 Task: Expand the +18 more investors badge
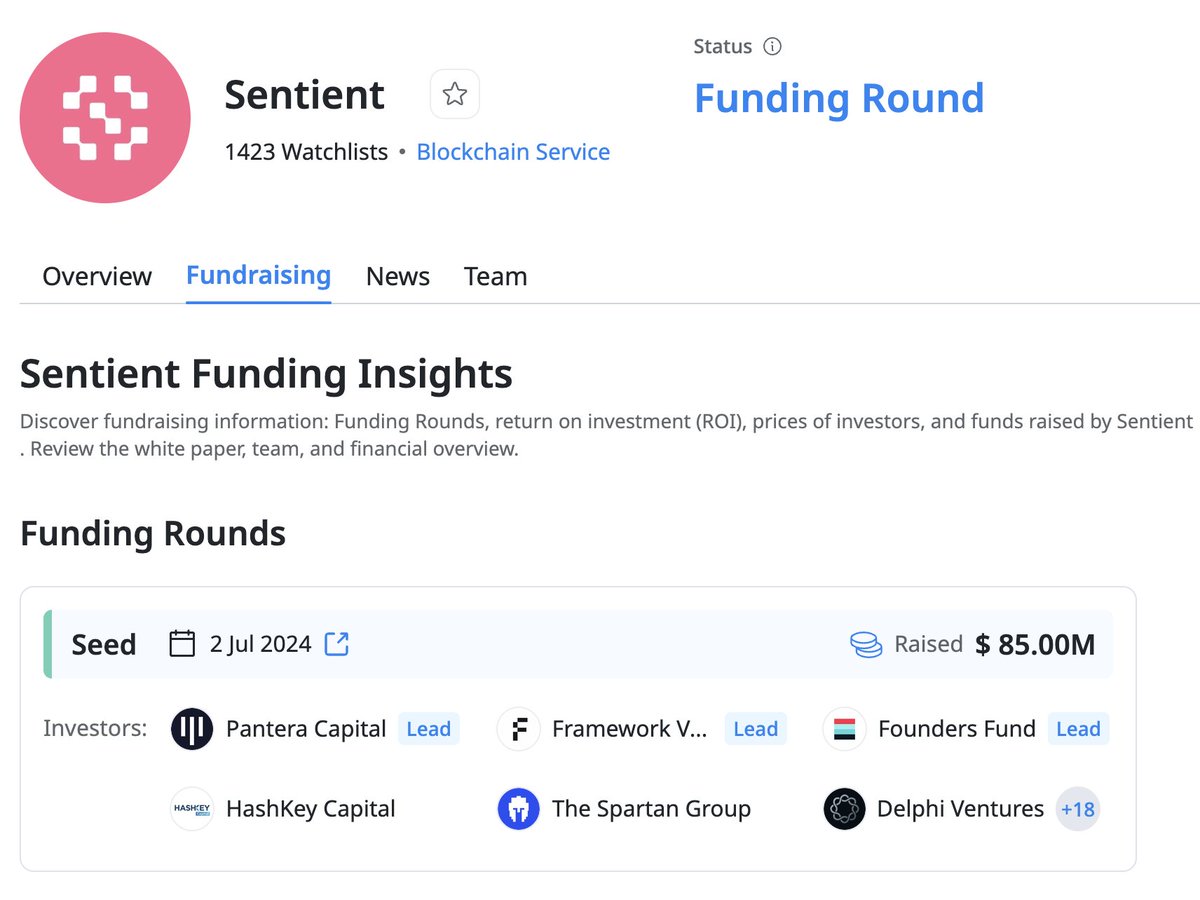[1078, 808]
